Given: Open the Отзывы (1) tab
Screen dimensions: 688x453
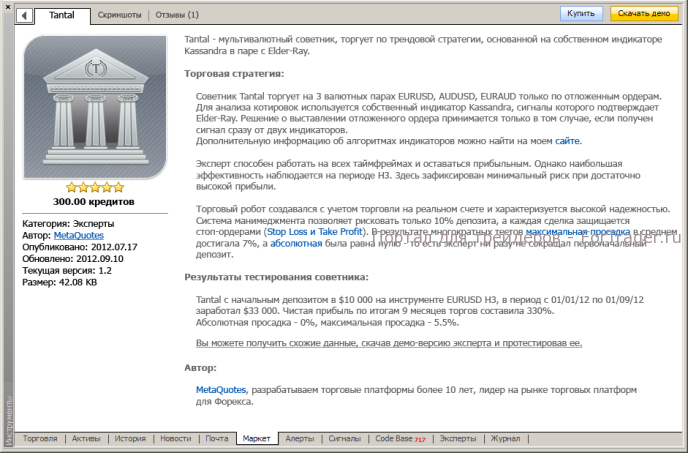Looking at the screenshot, I should point(177,15).
